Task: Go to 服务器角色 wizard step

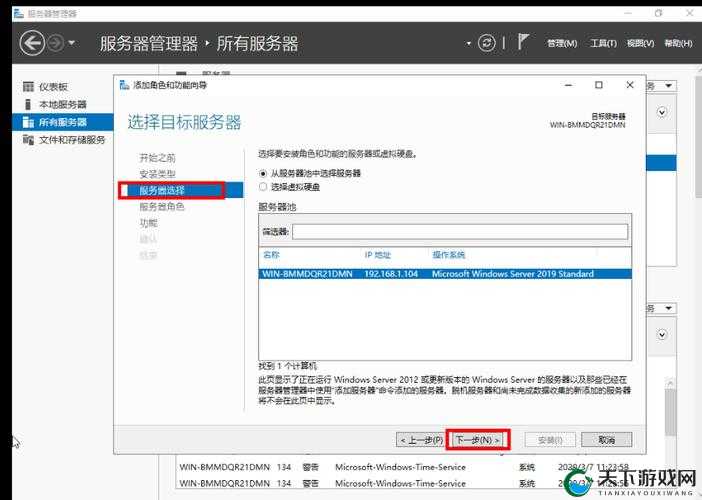Action: pos(162,206)
